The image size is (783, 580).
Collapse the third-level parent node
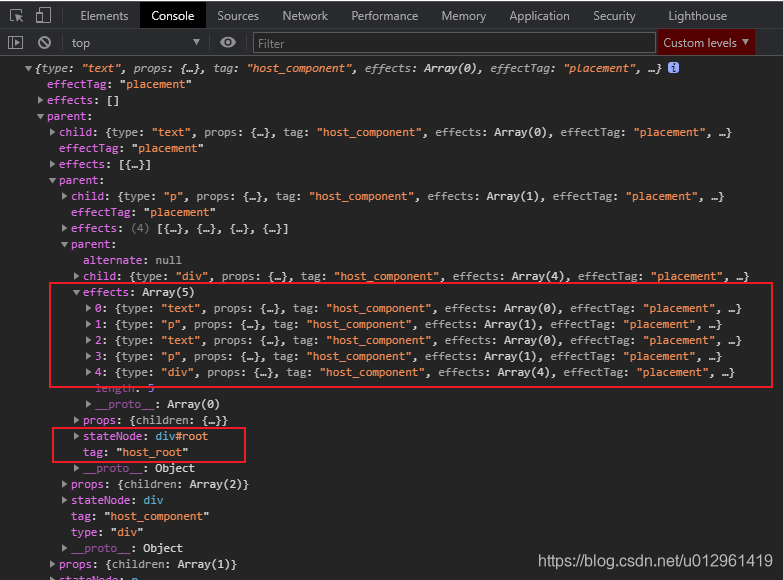click(x=64, y=244)
